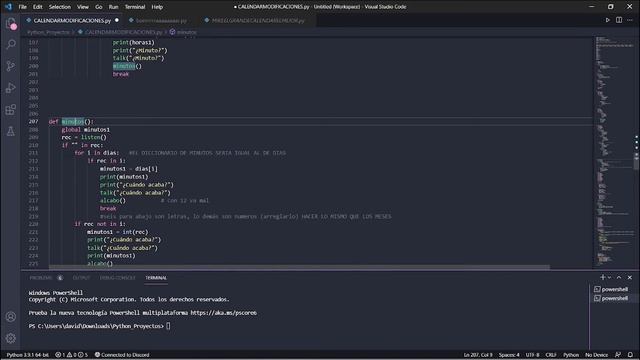The width and height of the screenshot is (640, 360).
Task: Open the Extensions view
Action: point(11,109)
